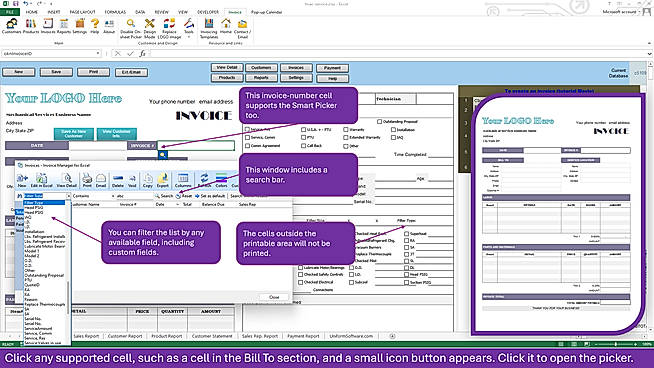Click the Save button on the sheet
This screenshot has height=368, width=654.
(x=56, y=72)
